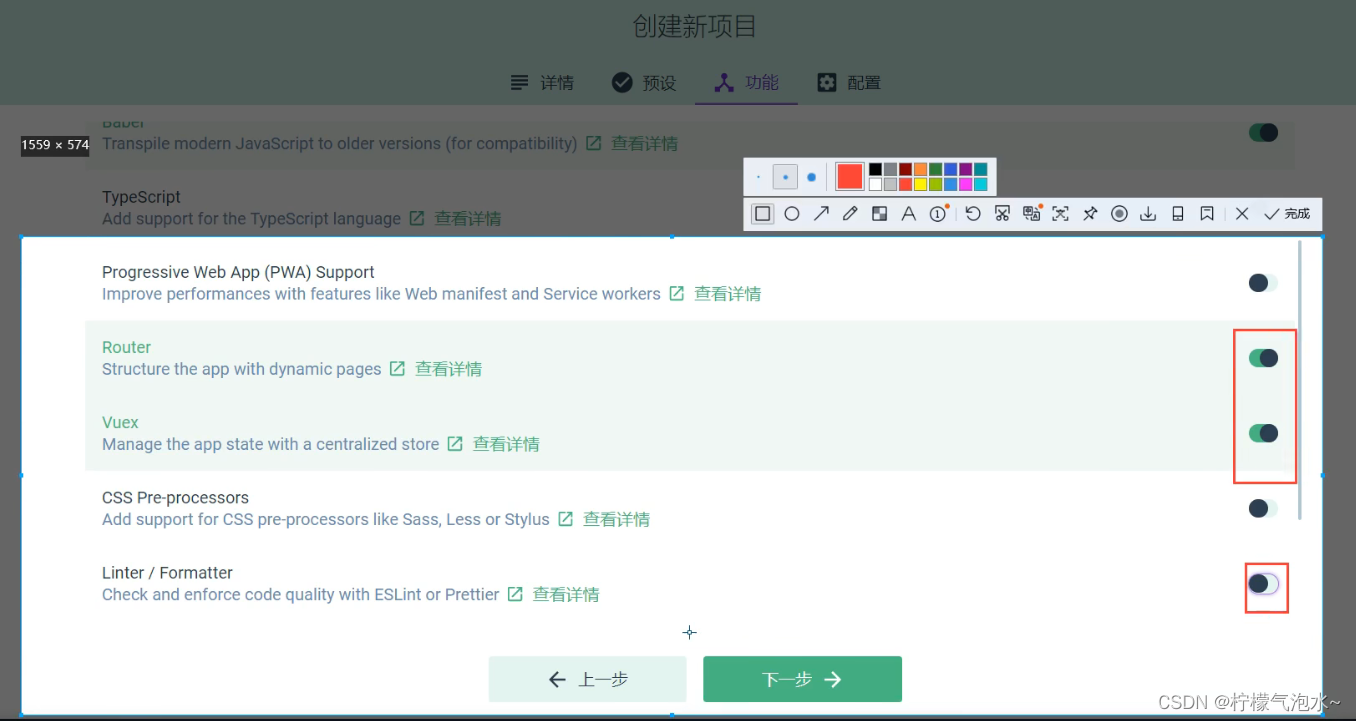The image size is (1356, 721).
Task: Open 查看详情 link for TypeScript
Action: pos(468,218)
